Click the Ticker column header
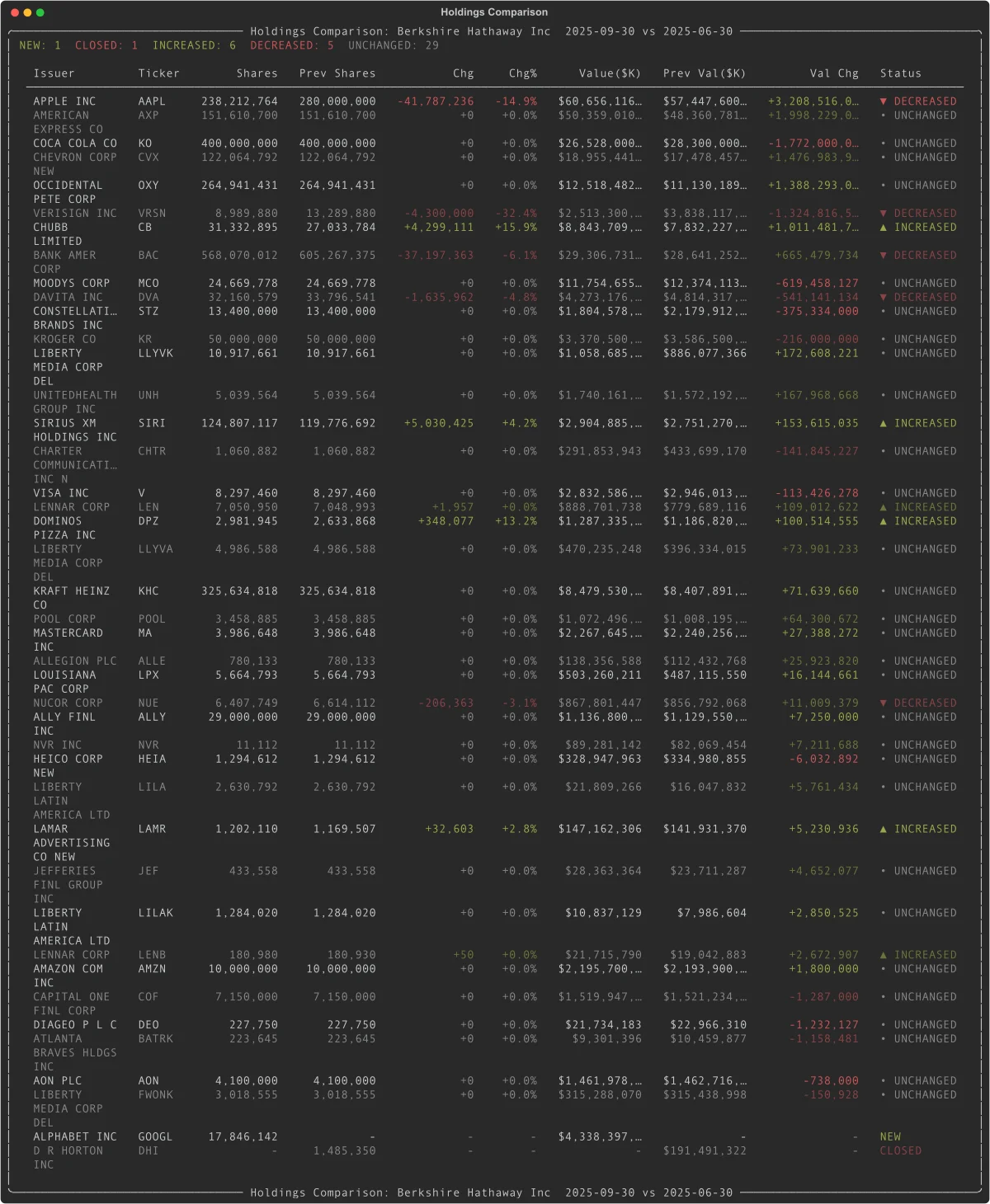This screenshot has height=1204, width=990. tap(158, 73)
